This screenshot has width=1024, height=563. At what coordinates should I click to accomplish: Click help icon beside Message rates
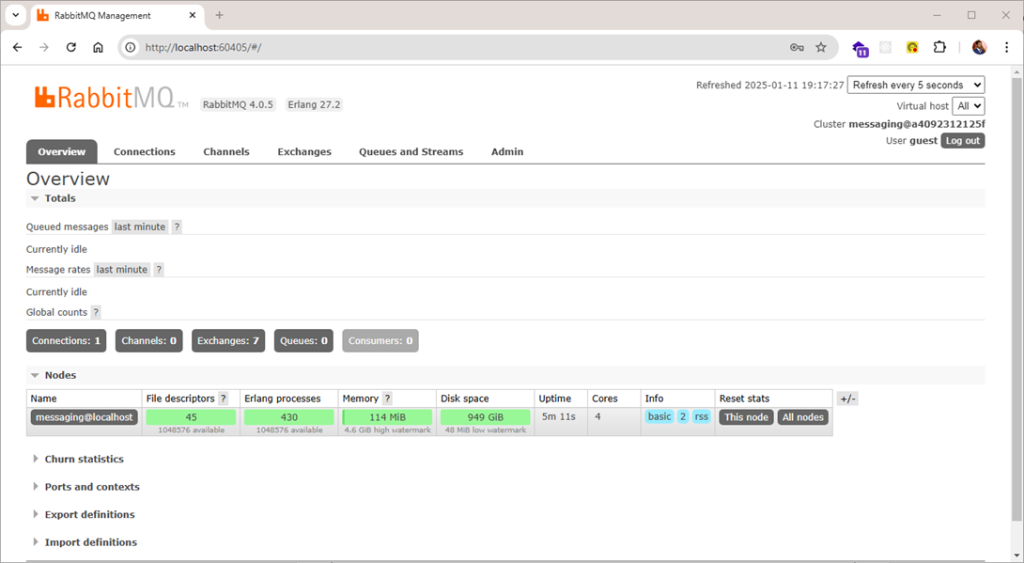159,270
